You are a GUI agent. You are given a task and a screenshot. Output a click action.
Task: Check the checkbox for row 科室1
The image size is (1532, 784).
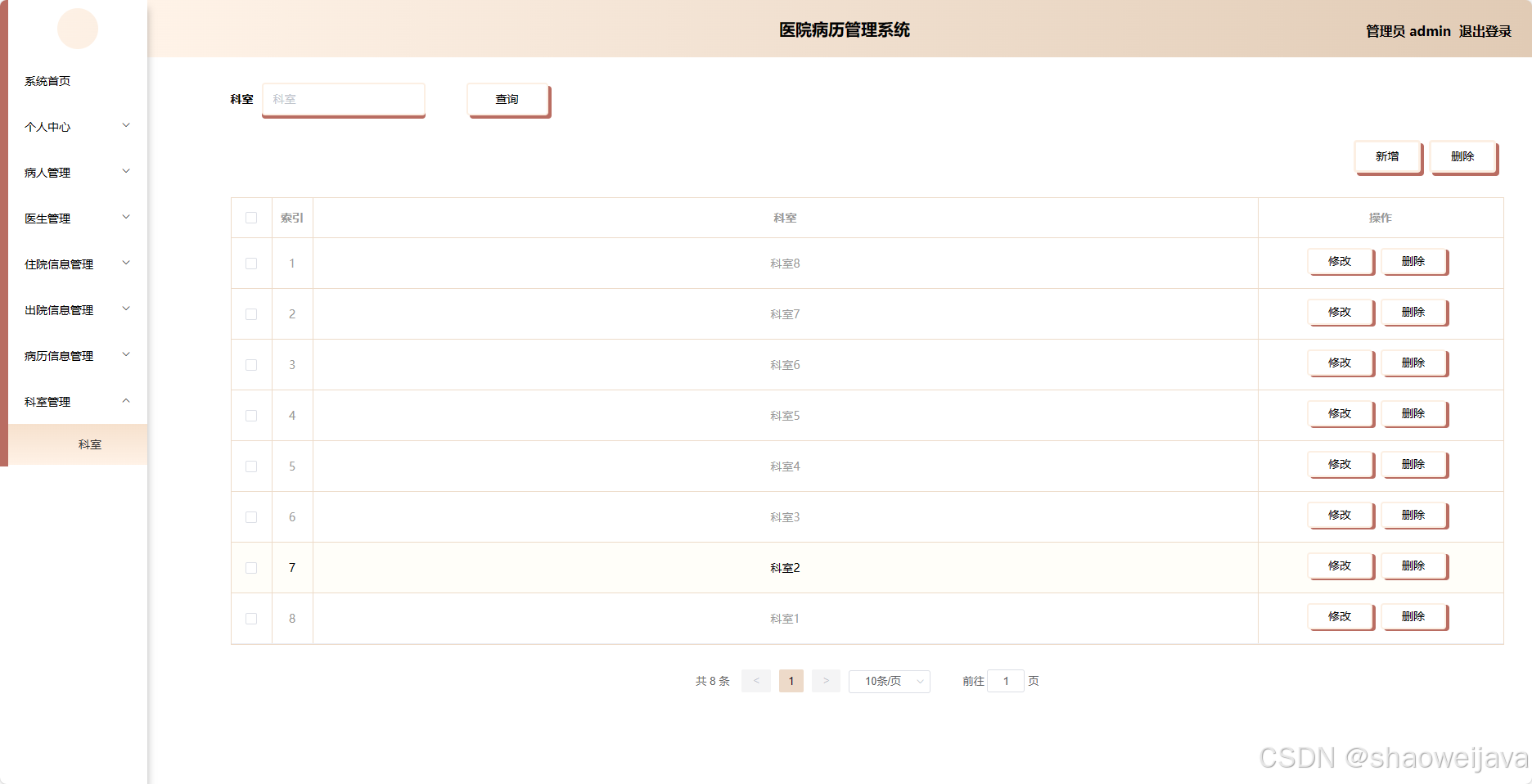click(251, 619)
